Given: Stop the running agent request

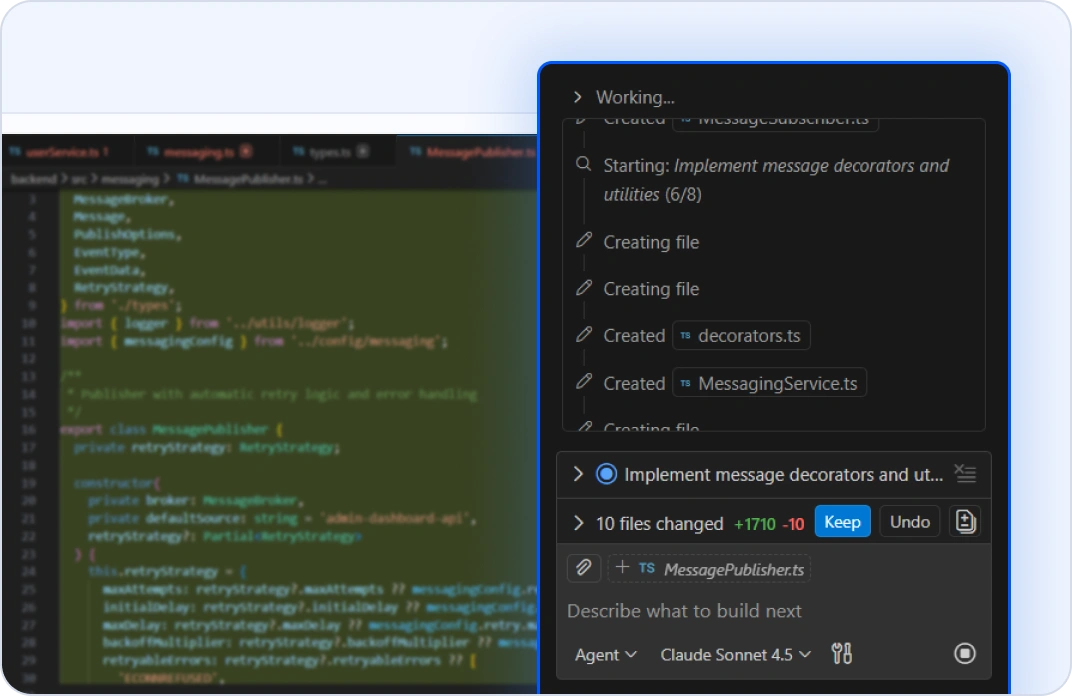Looking at the screenshot, I should coord(964,653).
